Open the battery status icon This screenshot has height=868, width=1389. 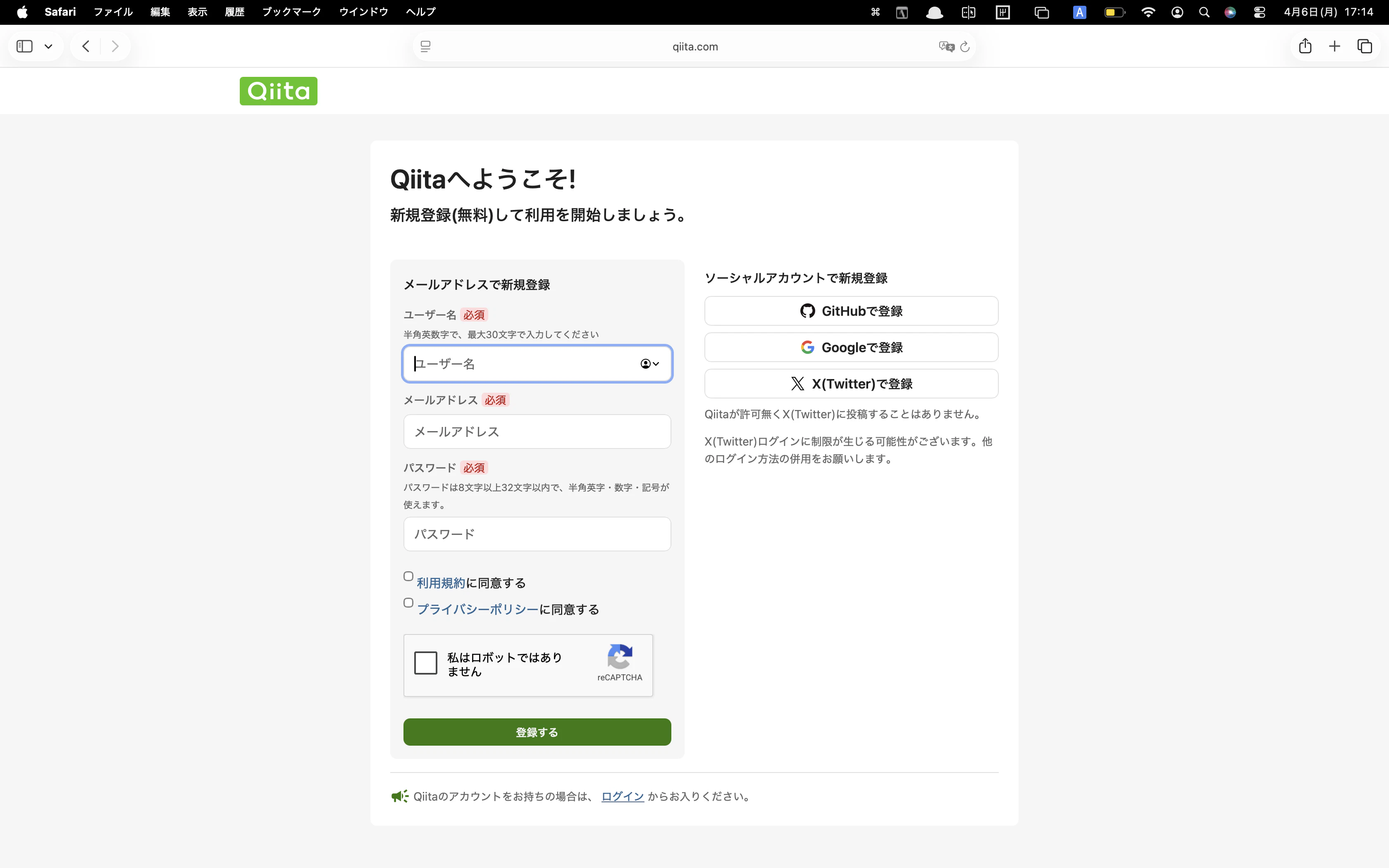point(1115,12)
